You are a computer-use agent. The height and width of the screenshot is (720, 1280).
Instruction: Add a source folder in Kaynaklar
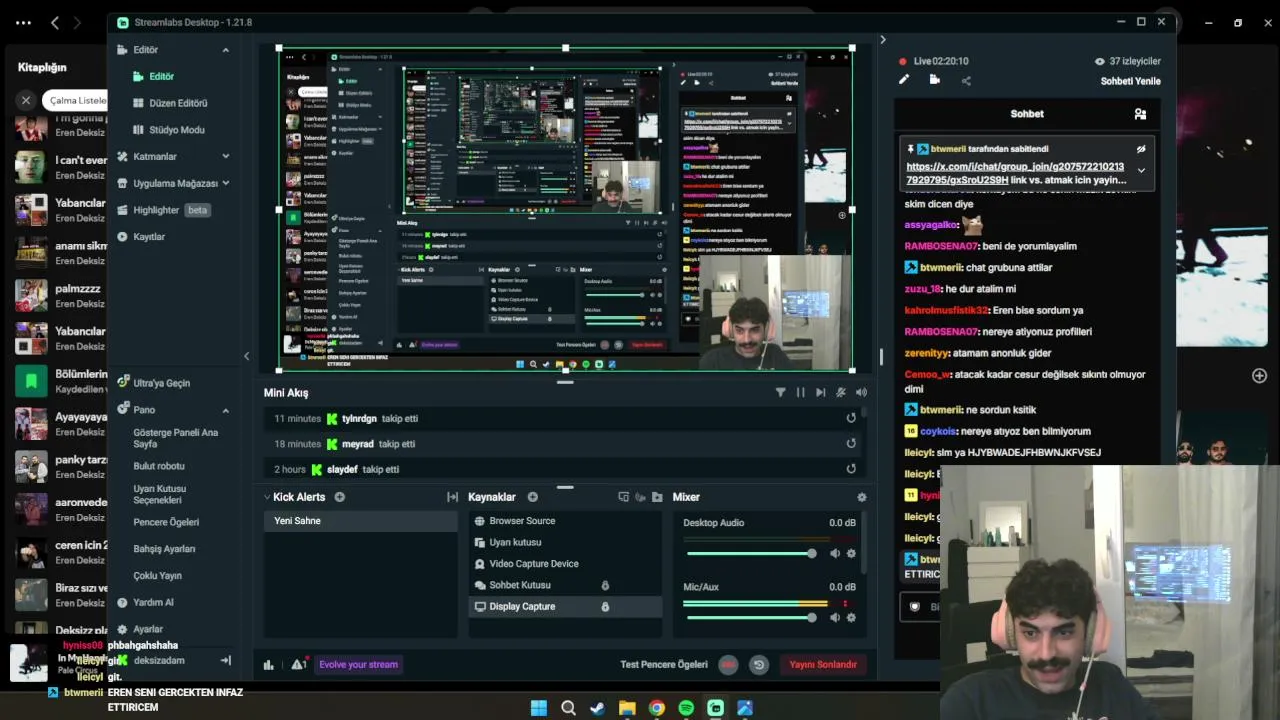tap(657, 497)
